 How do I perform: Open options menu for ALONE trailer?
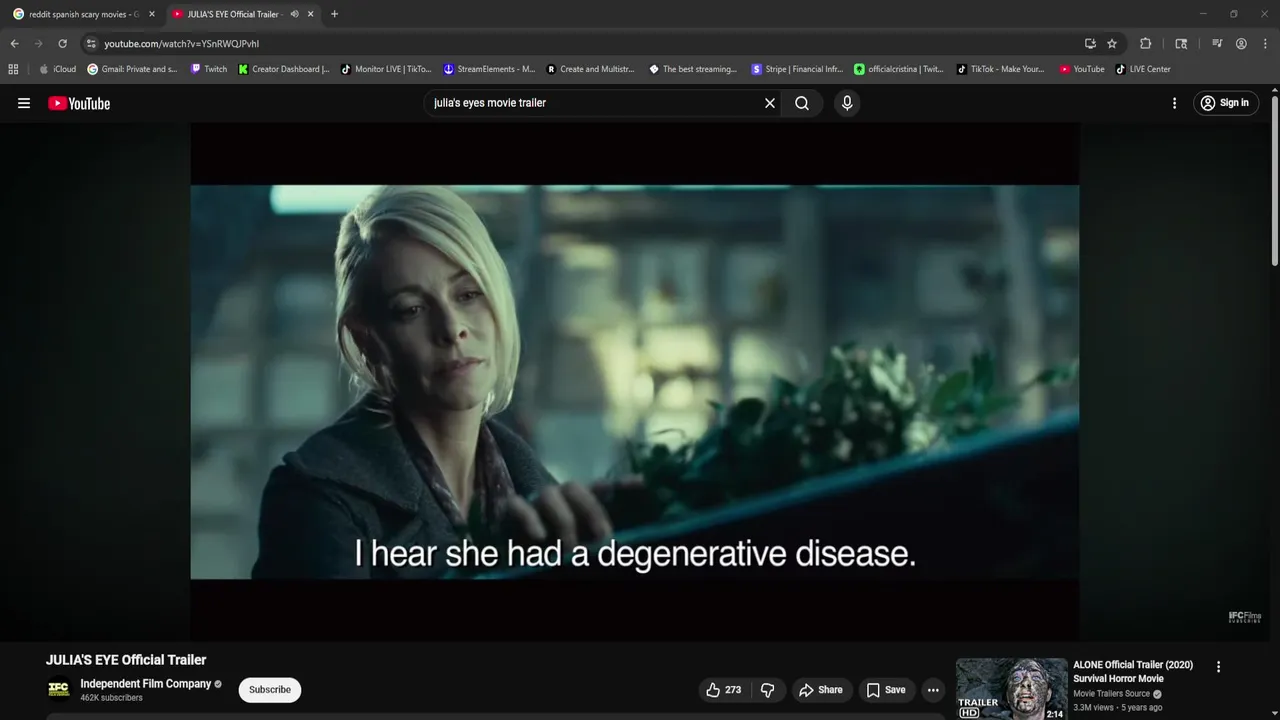[x=1218, y=667]
